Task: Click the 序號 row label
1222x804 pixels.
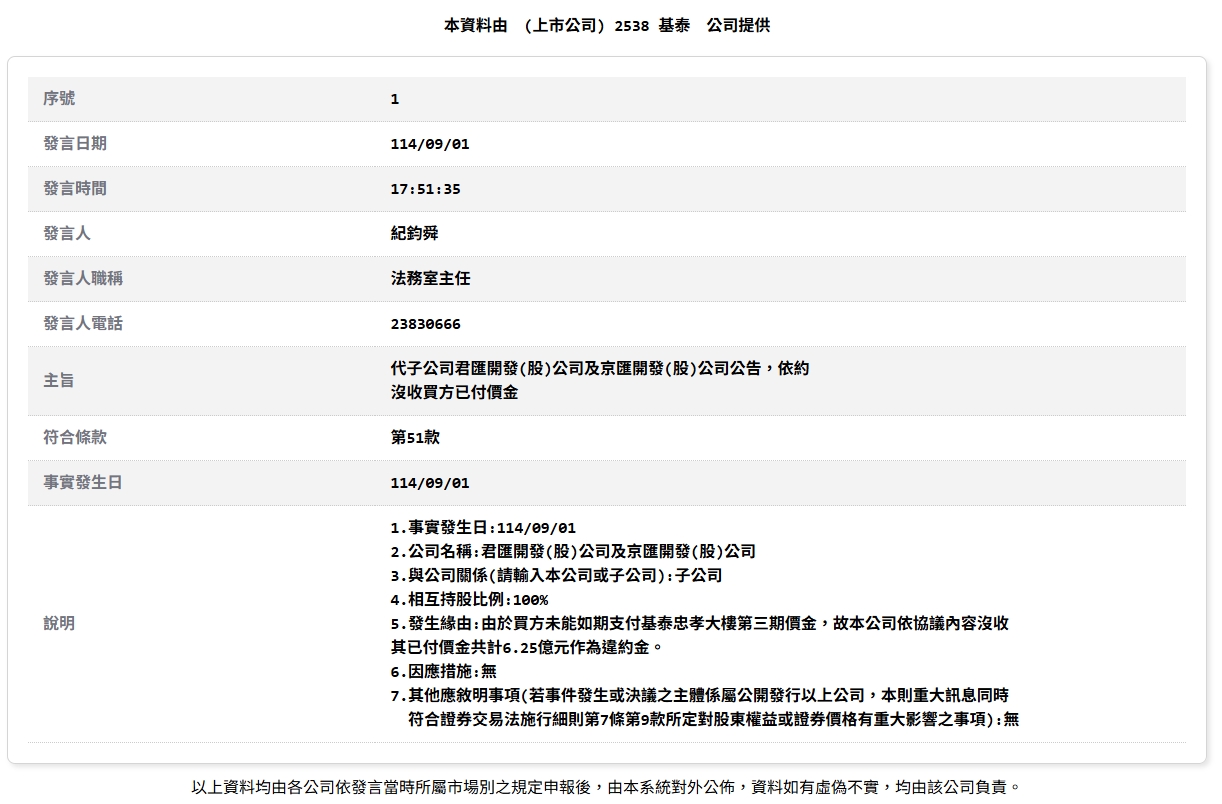Action: click(x=59, y=99)
